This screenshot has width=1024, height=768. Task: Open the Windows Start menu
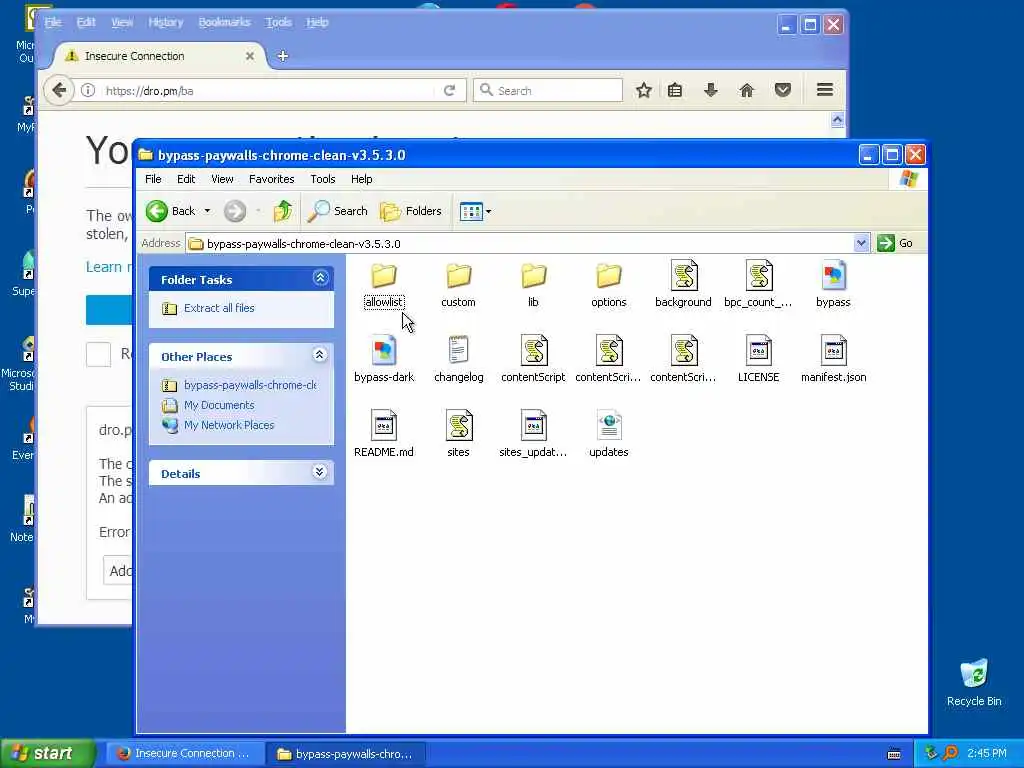[x=47, y=753]
